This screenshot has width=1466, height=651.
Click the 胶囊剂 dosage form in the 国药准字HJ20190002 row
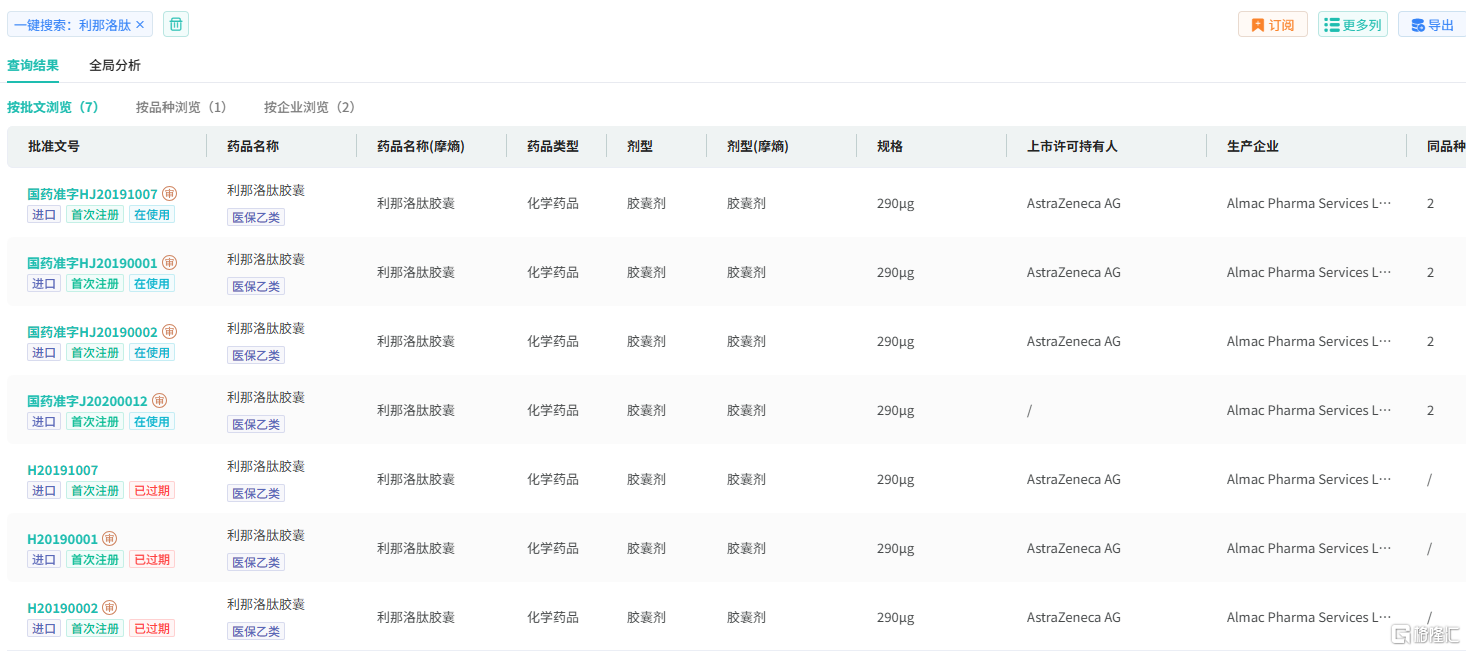(647, 341)
